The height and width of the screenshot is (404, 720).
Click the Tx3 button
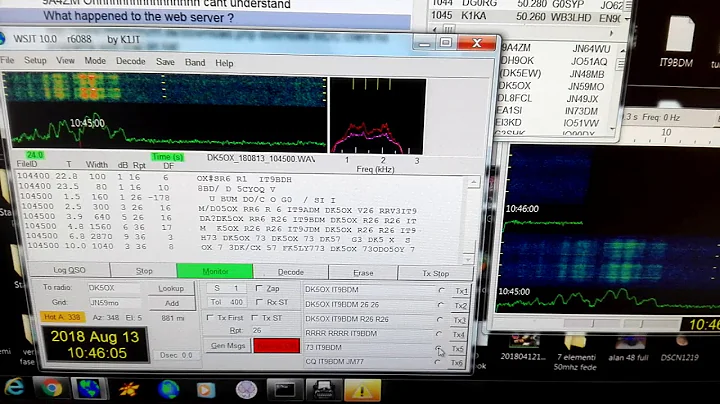(x=459, y=320)
